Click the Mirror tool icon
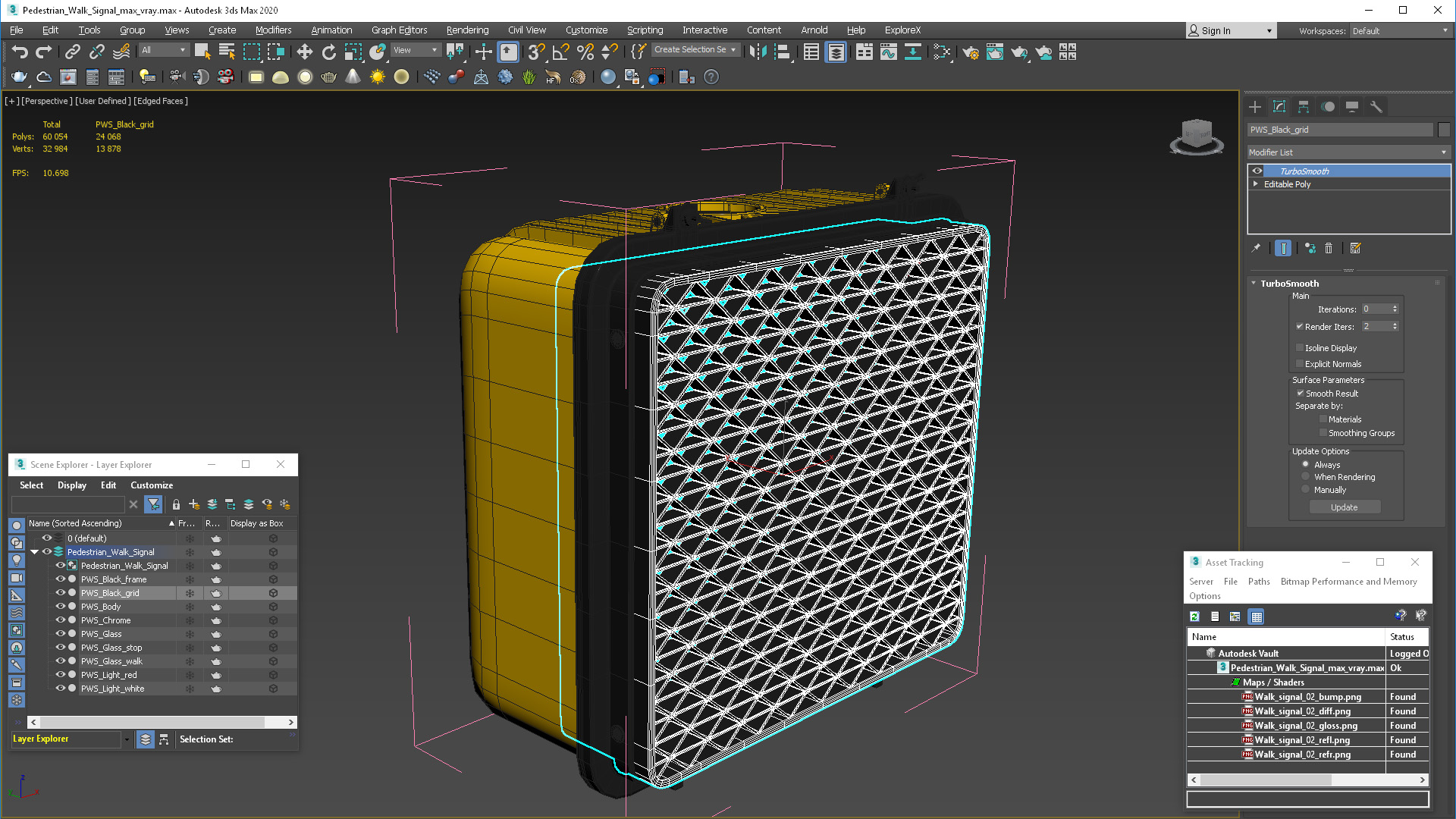This screenshot has width=1456, height=819. pos(758,52)
